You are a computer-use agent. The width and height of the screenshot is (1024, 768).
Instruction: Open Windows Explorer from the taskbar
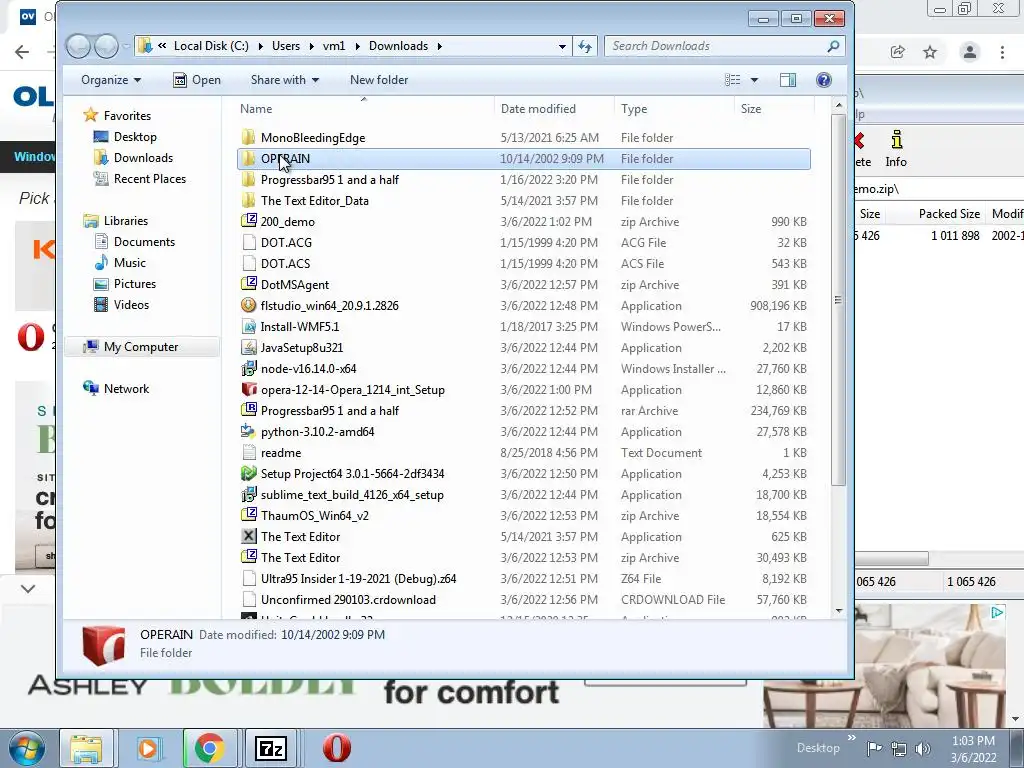point(86,748)
